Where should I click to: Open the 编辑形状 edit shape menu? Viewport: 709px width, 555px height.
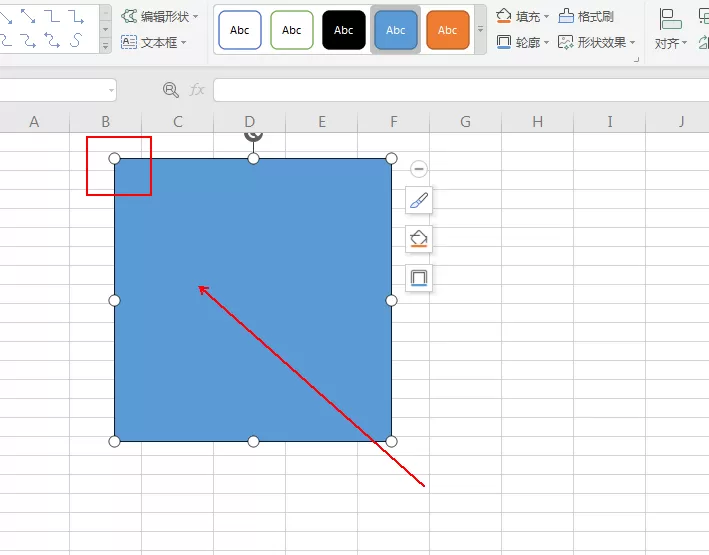coord(160,17)
